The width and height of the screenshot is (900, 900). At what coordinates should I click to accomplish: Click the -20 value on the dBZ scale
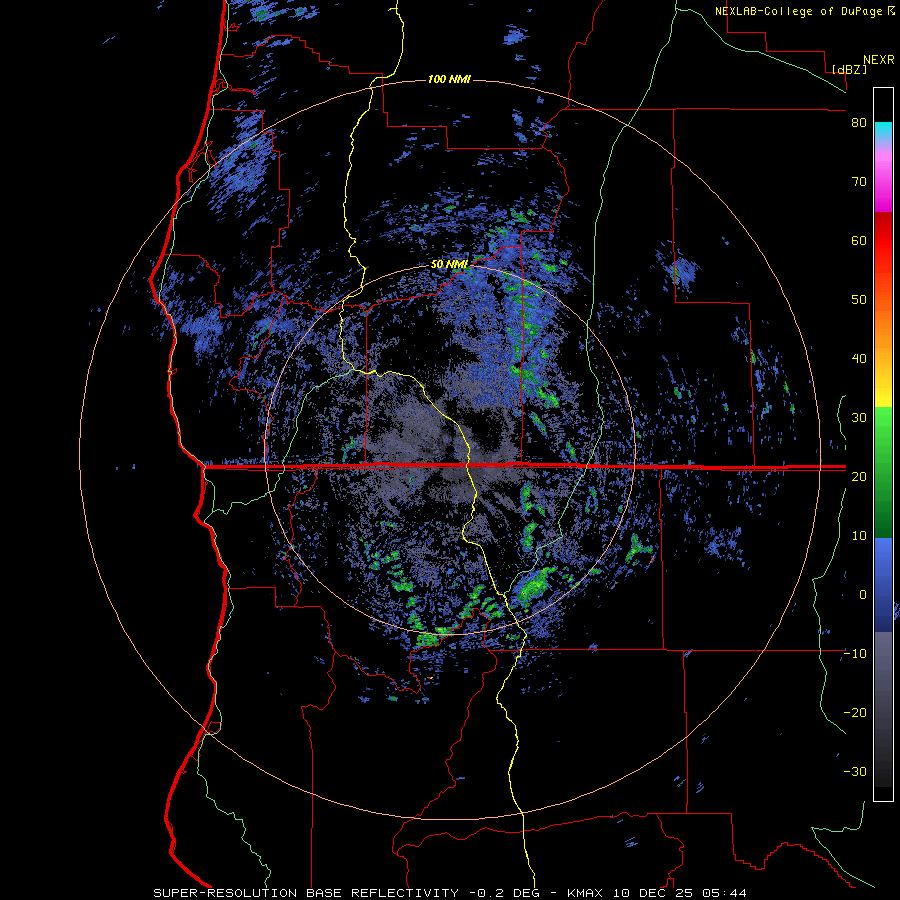[x=855, y=712]
